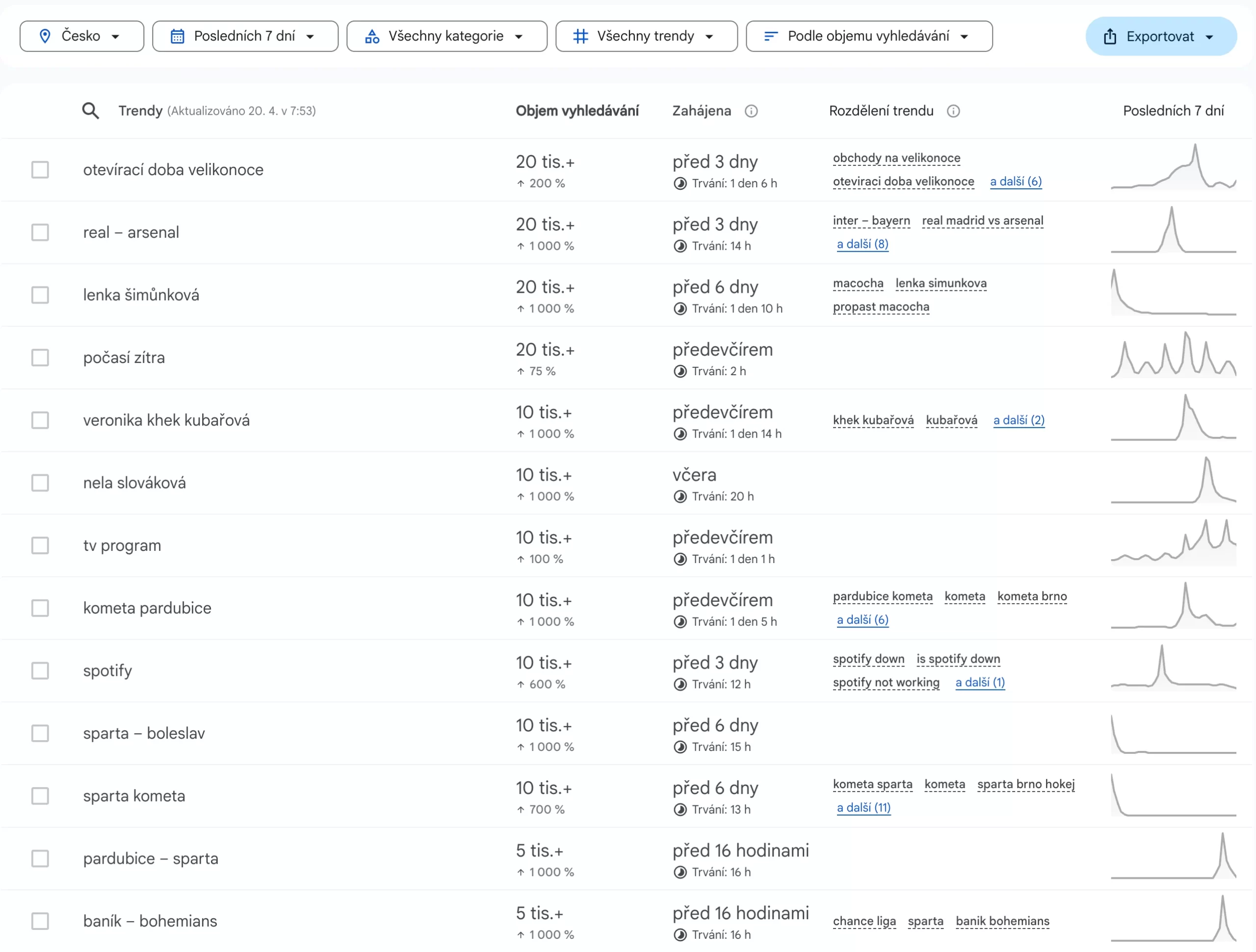Click the Zahájena column header

[701, 111]
